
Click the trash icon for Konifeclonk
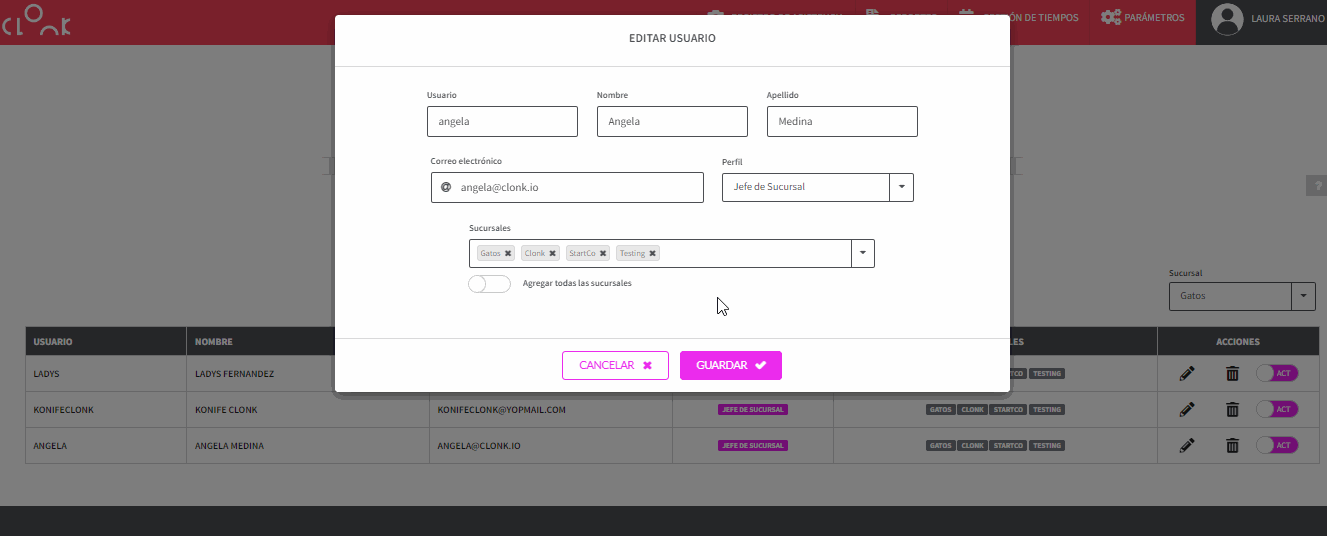[x=1232, y=409]
